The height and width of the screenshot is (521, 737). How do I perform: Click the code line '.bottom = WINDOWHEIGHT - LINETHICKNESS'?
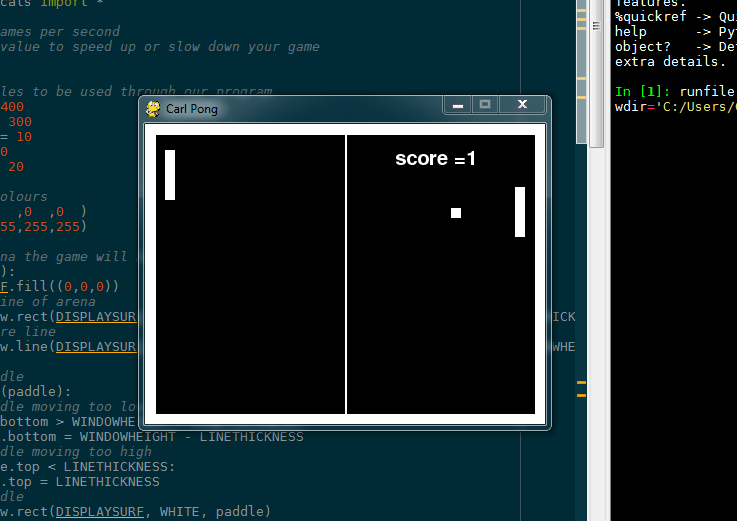(x=152, y=437)
